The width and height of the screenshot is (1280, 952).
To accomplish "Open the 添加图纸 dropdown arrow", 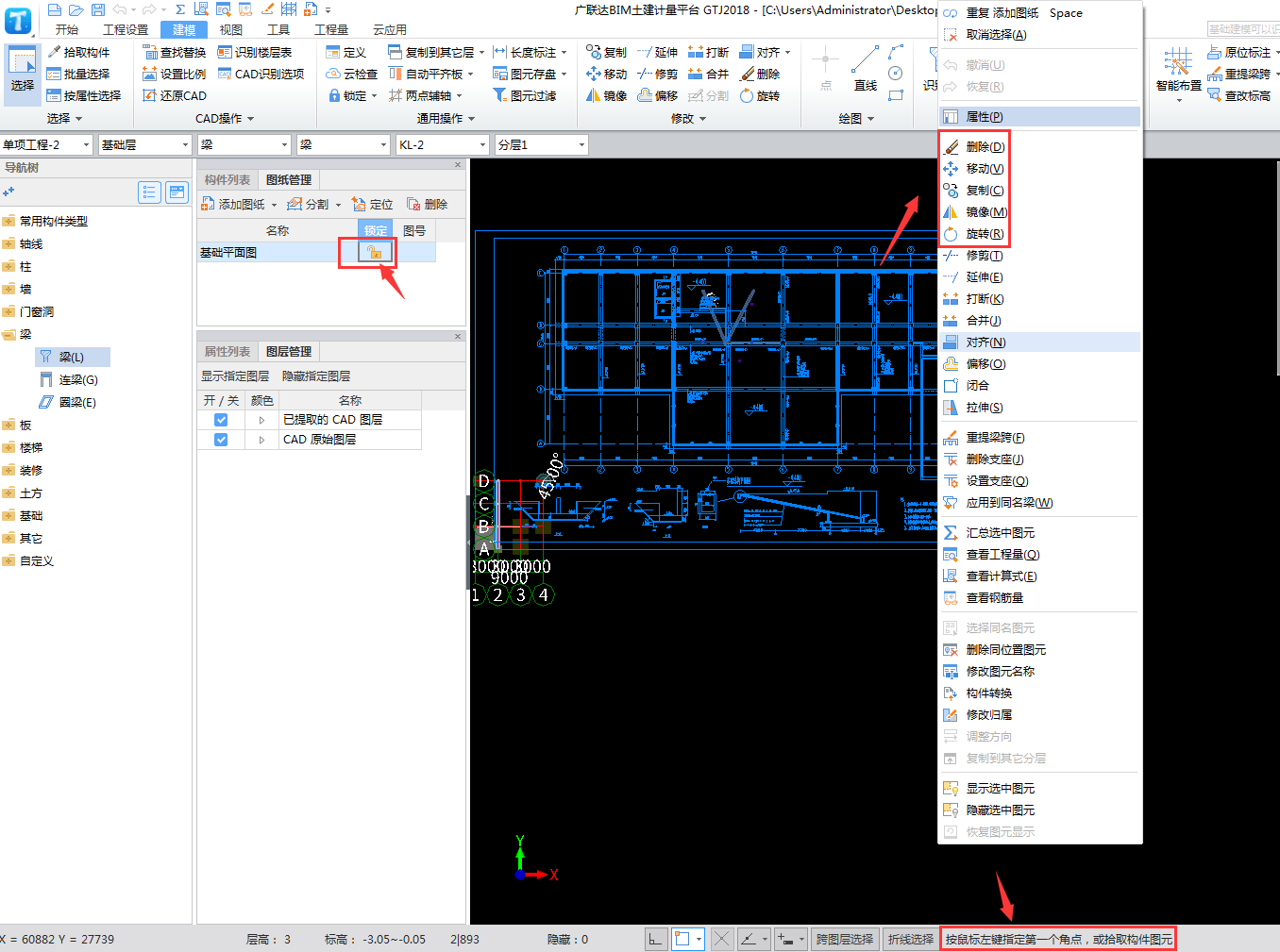I will [275, 205].
